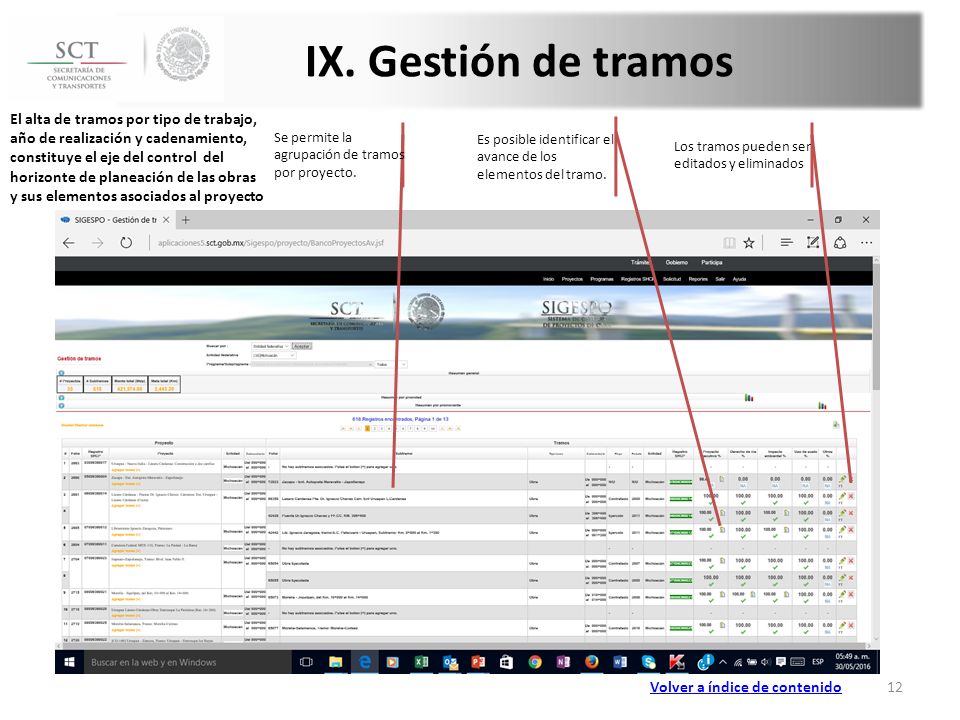Click the Buscar en la web y en Windows box
The height and width of the screenshot is (720, 960).
coord(187,662)
